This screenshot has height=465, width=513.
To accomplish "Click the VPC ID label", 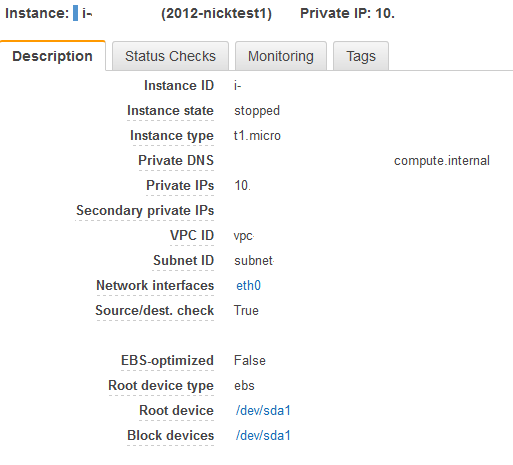I will [192, 236].
